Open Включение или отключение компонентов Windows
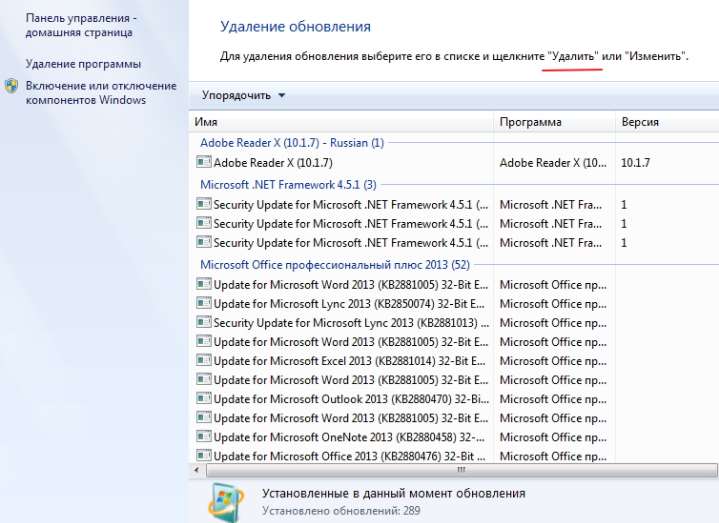Viewport: 719px width, 523px height. click(100, 93)
